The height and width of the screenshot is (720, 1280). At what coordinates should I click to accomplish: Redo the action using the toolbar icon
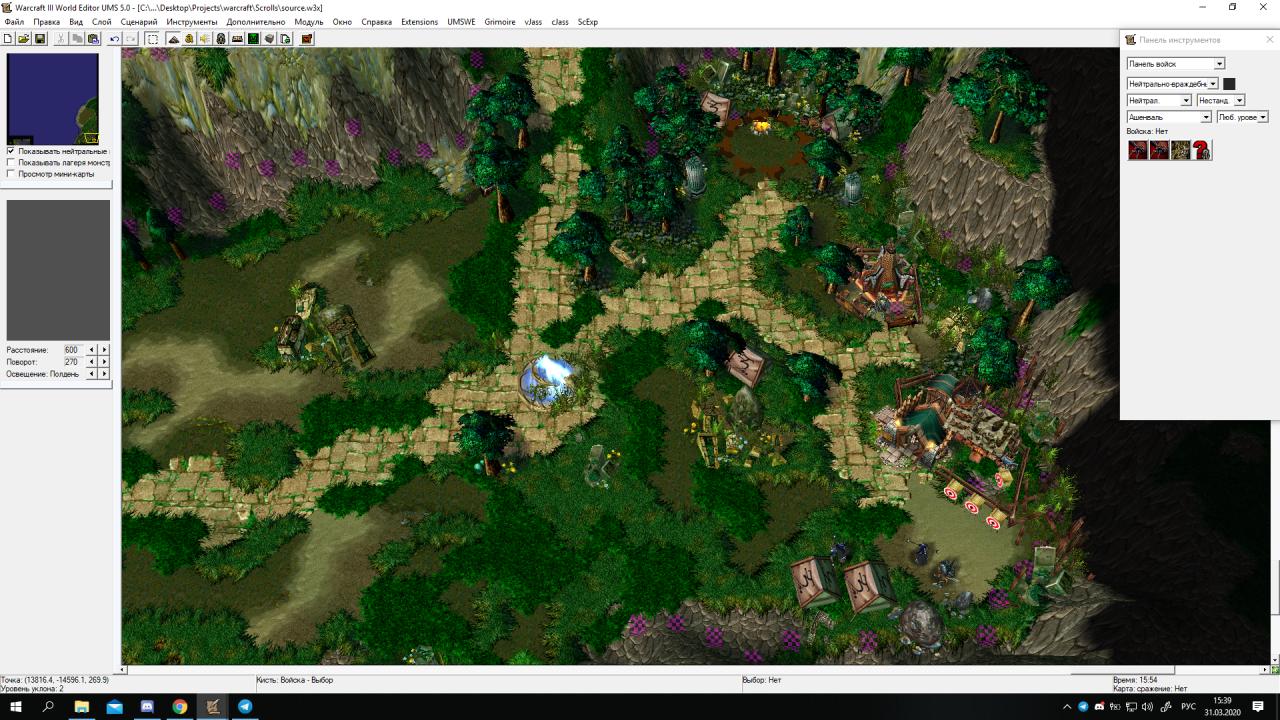(130, 39)
